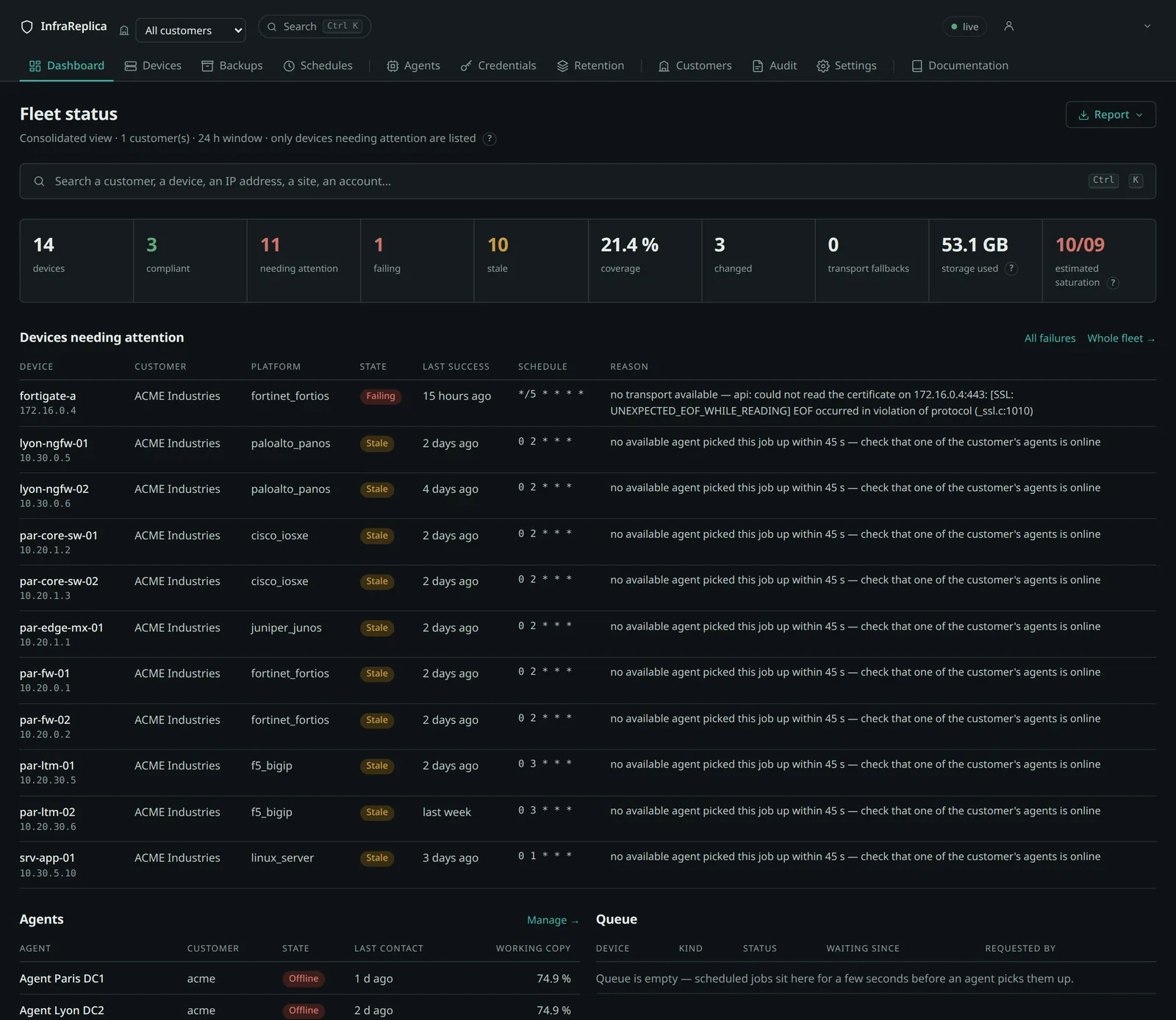Click the download icon on Report button
1176x1020 pixels.
click(1083, 115)
